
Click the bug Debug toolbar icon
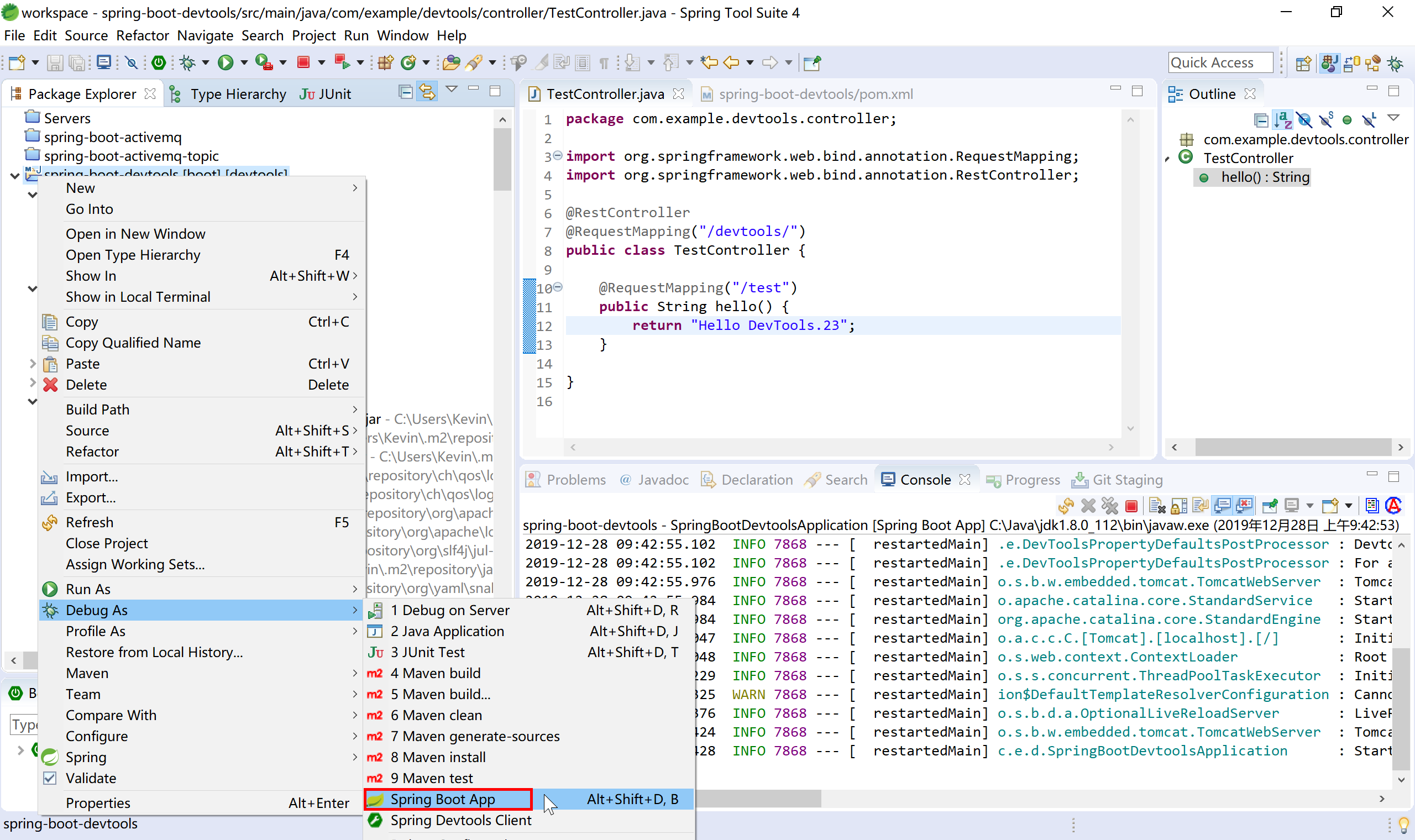tap(187, 62)
